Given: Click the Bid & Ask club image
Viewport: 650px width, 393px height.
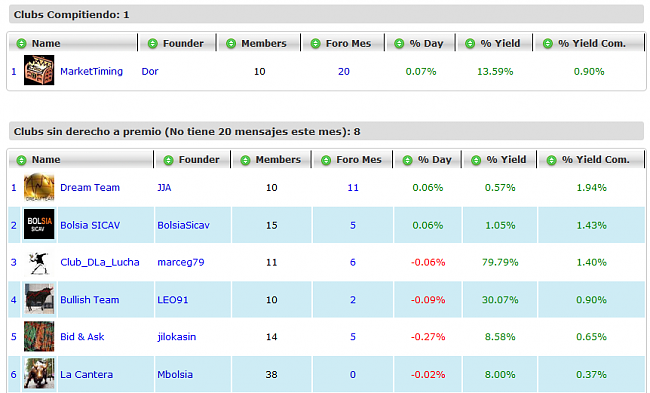Looking at the screenshot, I should (39, 336).
